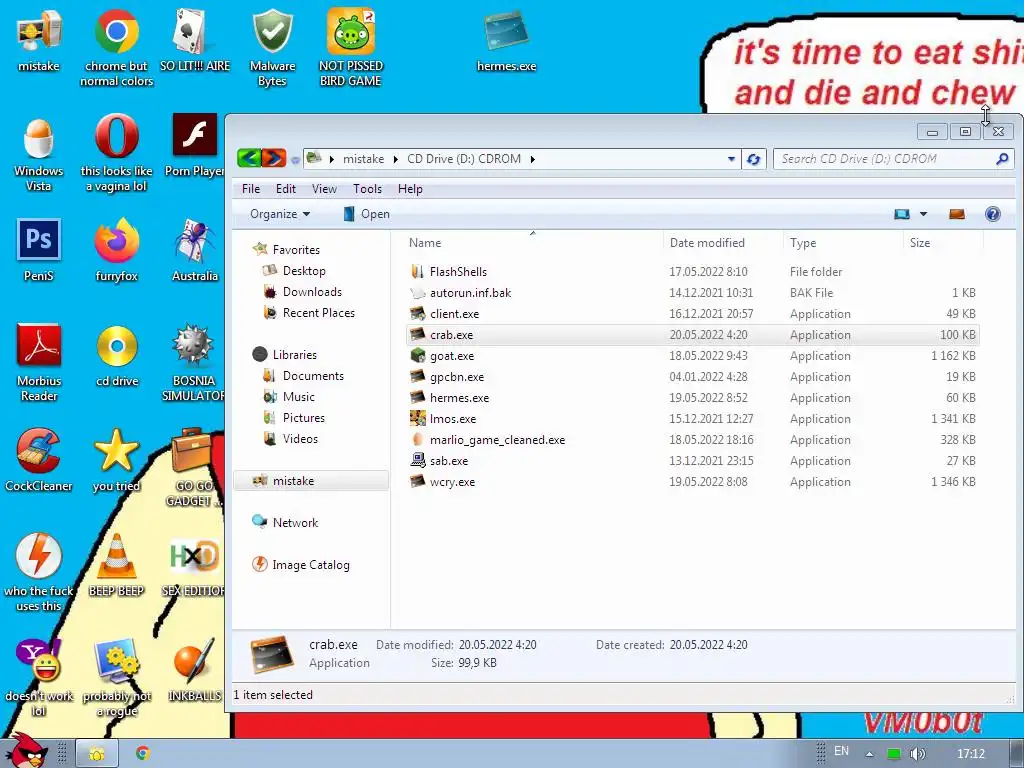
Task: Open the Edit menu
Action: tap(286, 189)
